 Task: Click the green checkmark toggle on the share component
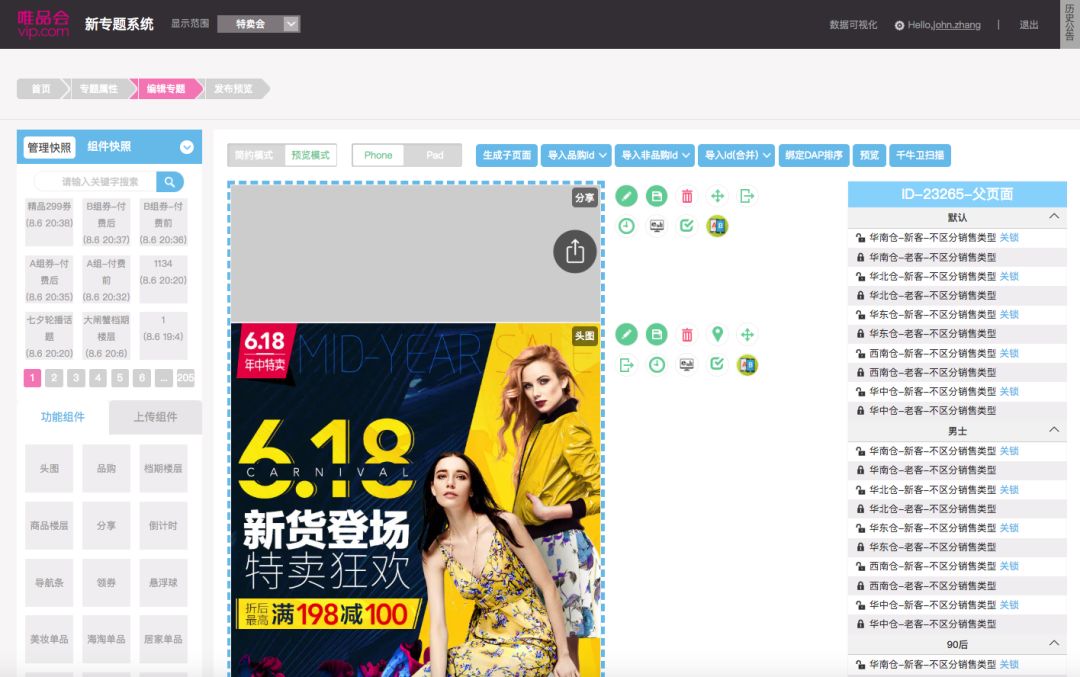click(687, 225)
